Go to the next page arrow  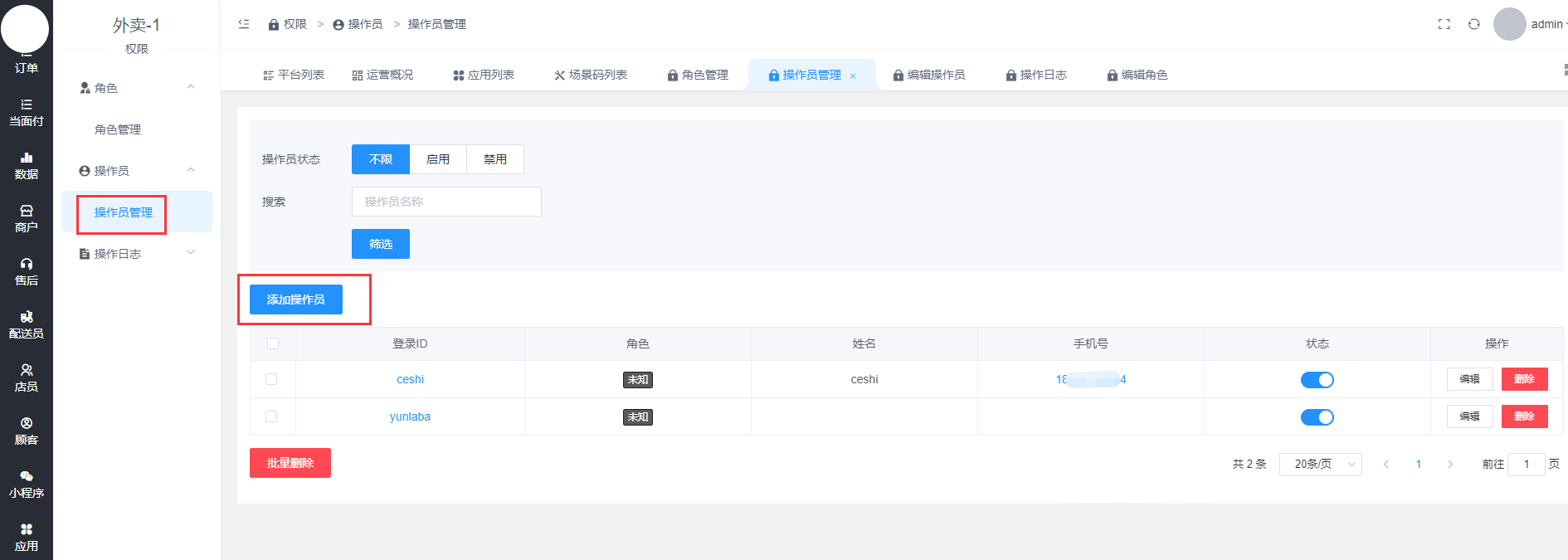coord(1450,464)
